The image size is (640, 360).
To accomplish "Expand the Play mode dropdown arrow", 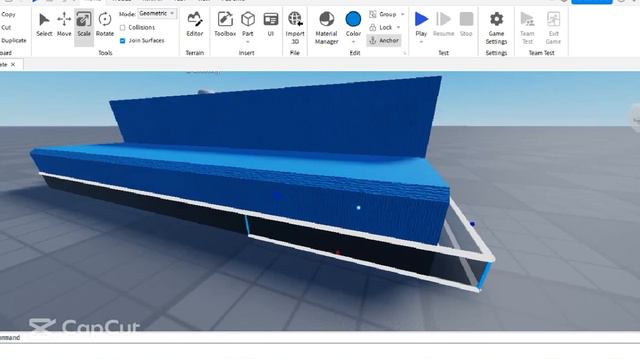I will 421,42.
